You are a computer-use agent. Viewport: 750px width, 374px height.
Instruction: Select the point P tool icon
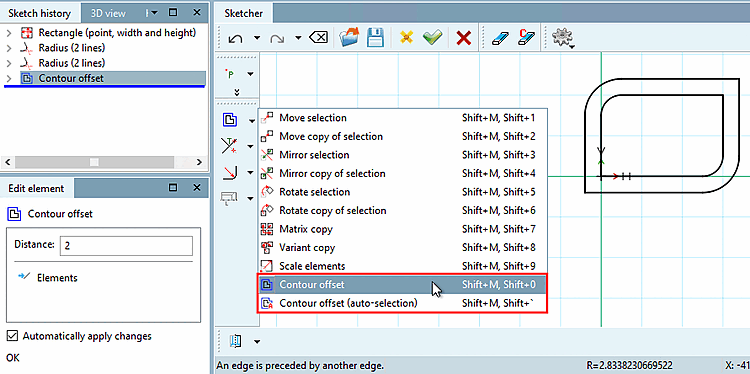pyautogui.click(x=231, y=74)
